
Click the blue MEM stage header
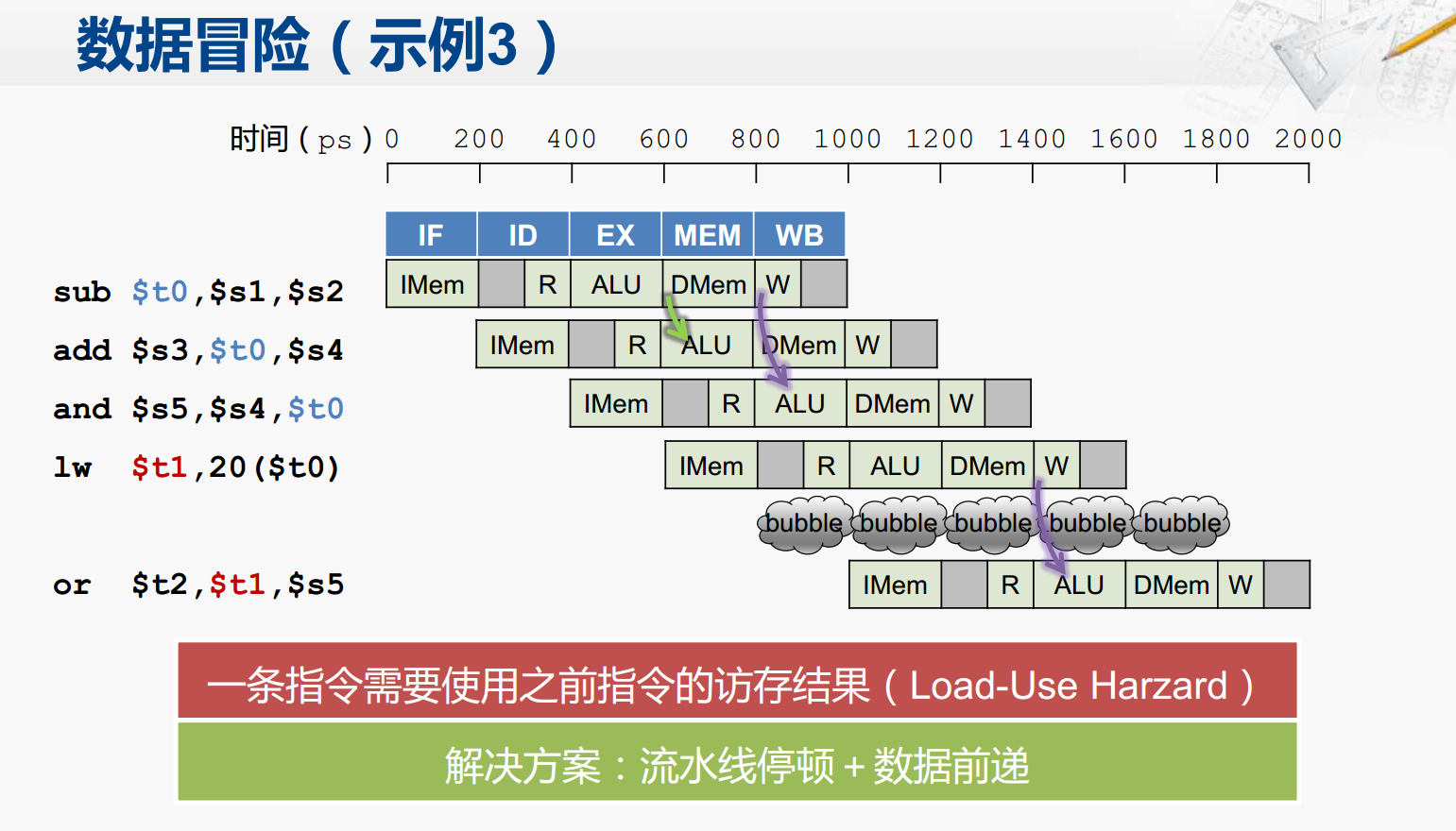(708, 234)
